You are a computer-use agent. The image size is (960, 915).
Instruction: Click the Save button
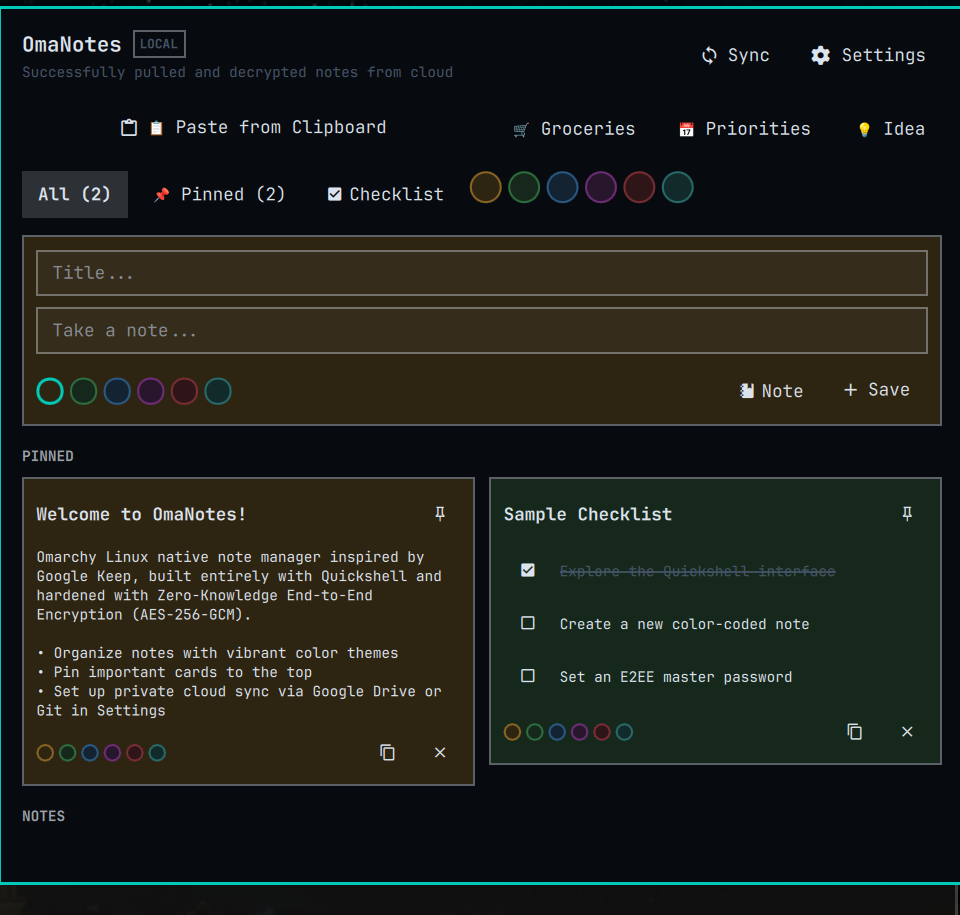point(877,390)
